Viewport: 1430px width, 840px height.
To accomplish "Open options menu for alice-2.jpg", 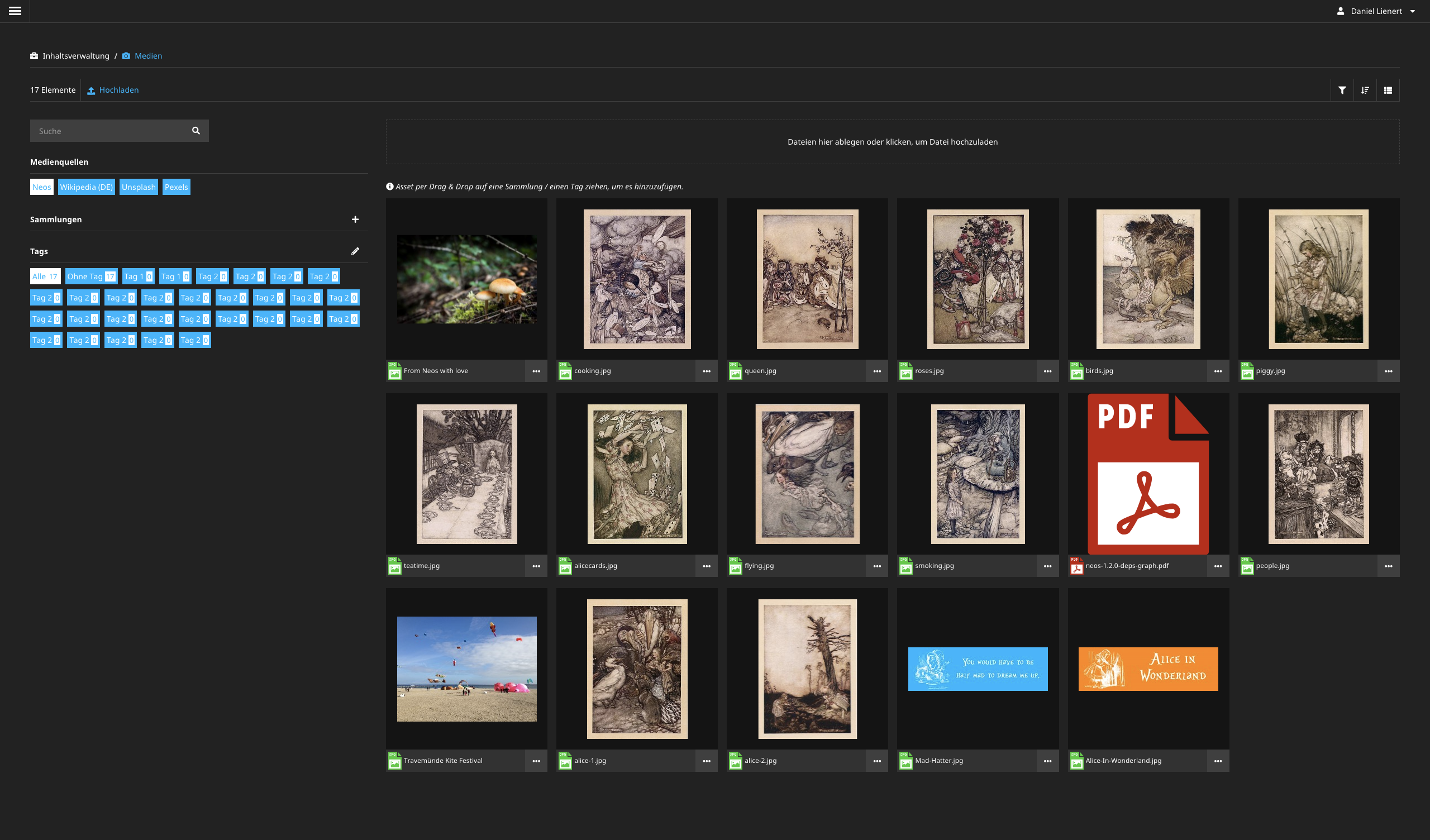I will pyautogui.click(x=878, y=761).
